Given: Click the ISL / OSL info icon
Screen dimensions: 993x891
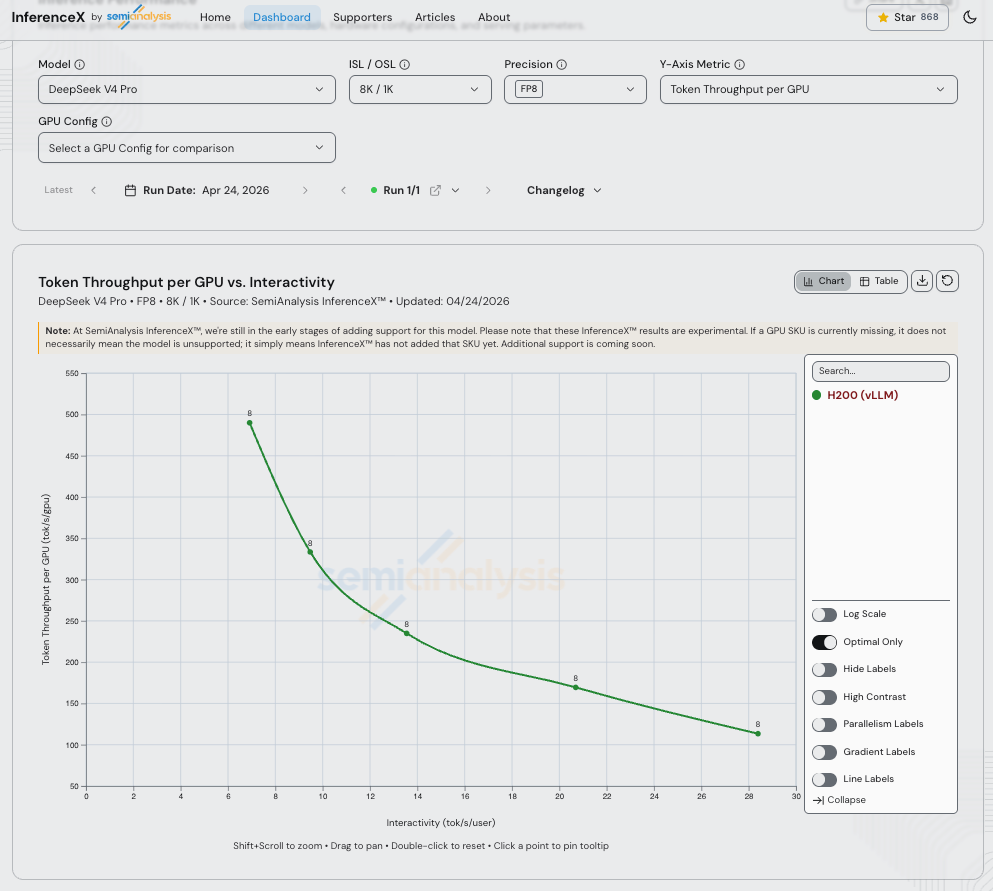Looking at the screenshot, I should [x=405, y=65].
